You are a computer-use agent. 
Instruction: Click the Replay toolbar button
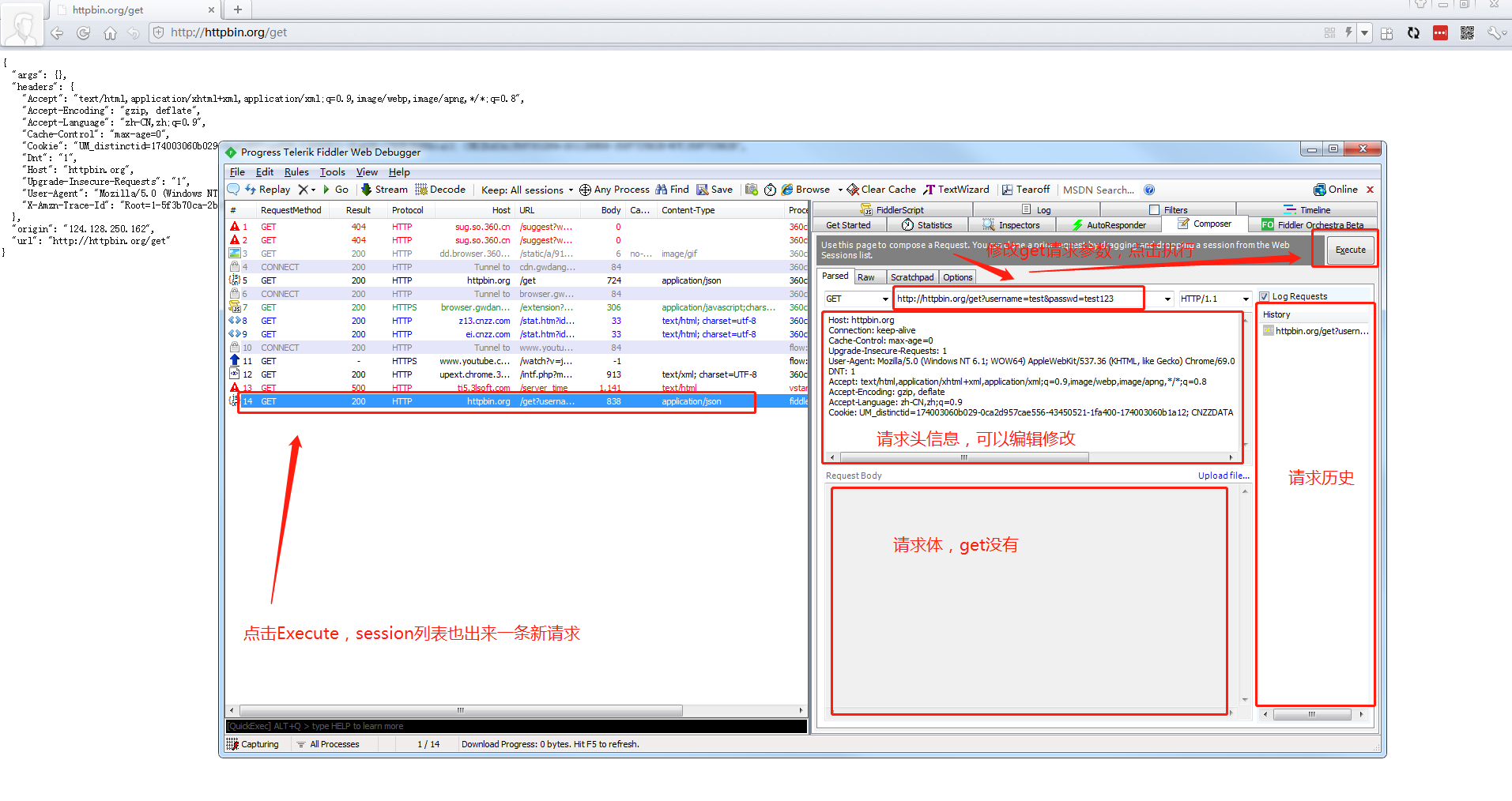(x=267, y=190)
